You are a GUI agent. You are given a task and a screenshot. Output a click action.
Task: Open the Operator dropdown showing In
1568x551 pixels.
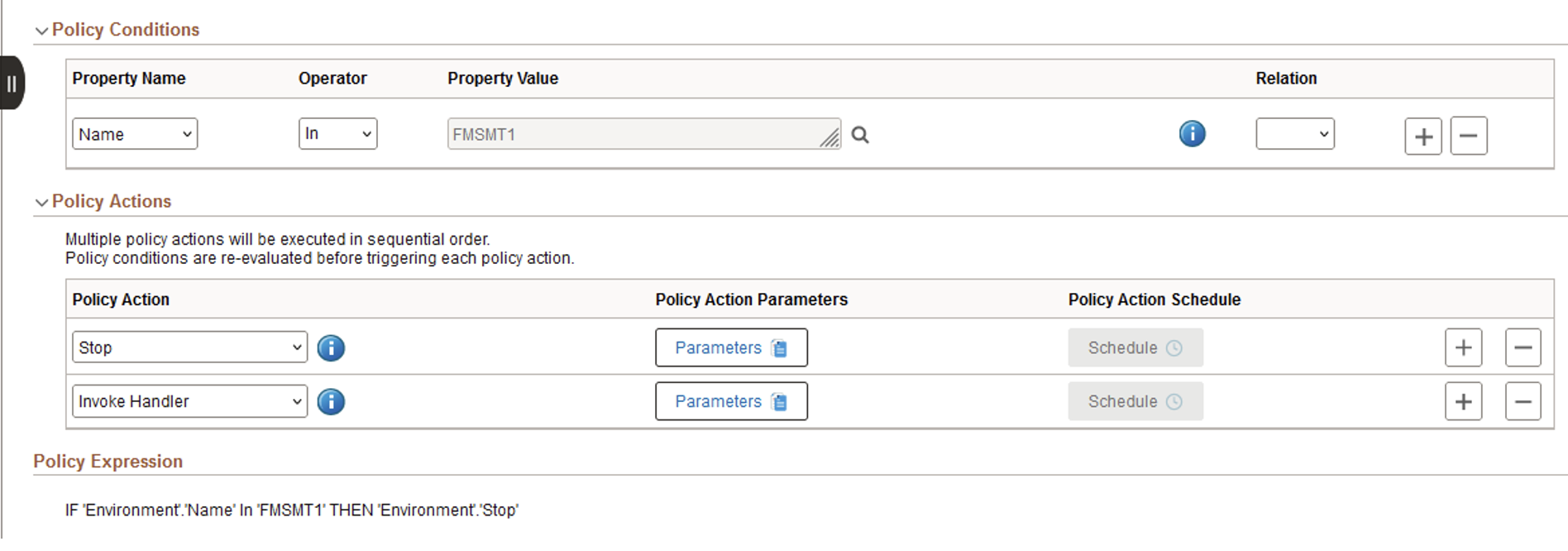coord(337,134)
